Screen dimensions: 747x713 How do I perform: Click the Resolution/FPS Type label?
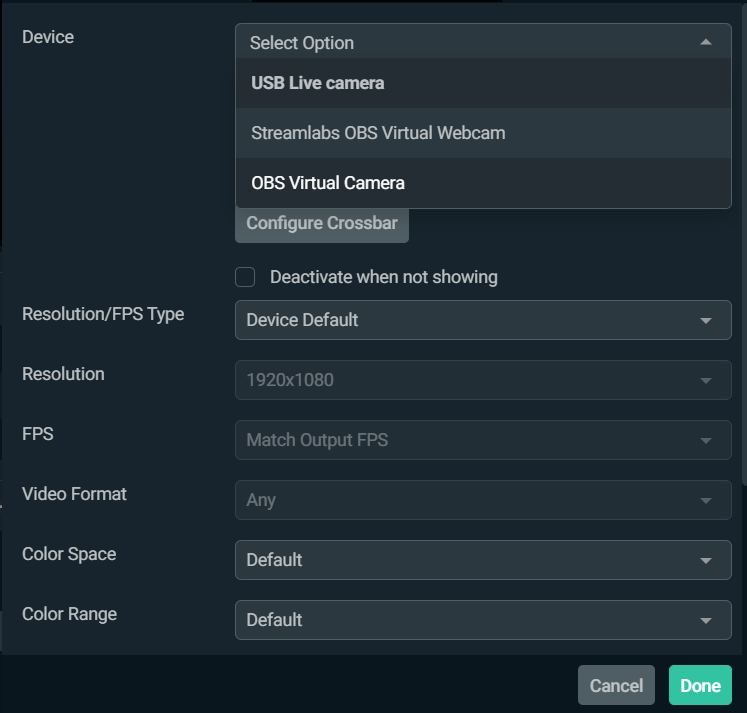103,314
